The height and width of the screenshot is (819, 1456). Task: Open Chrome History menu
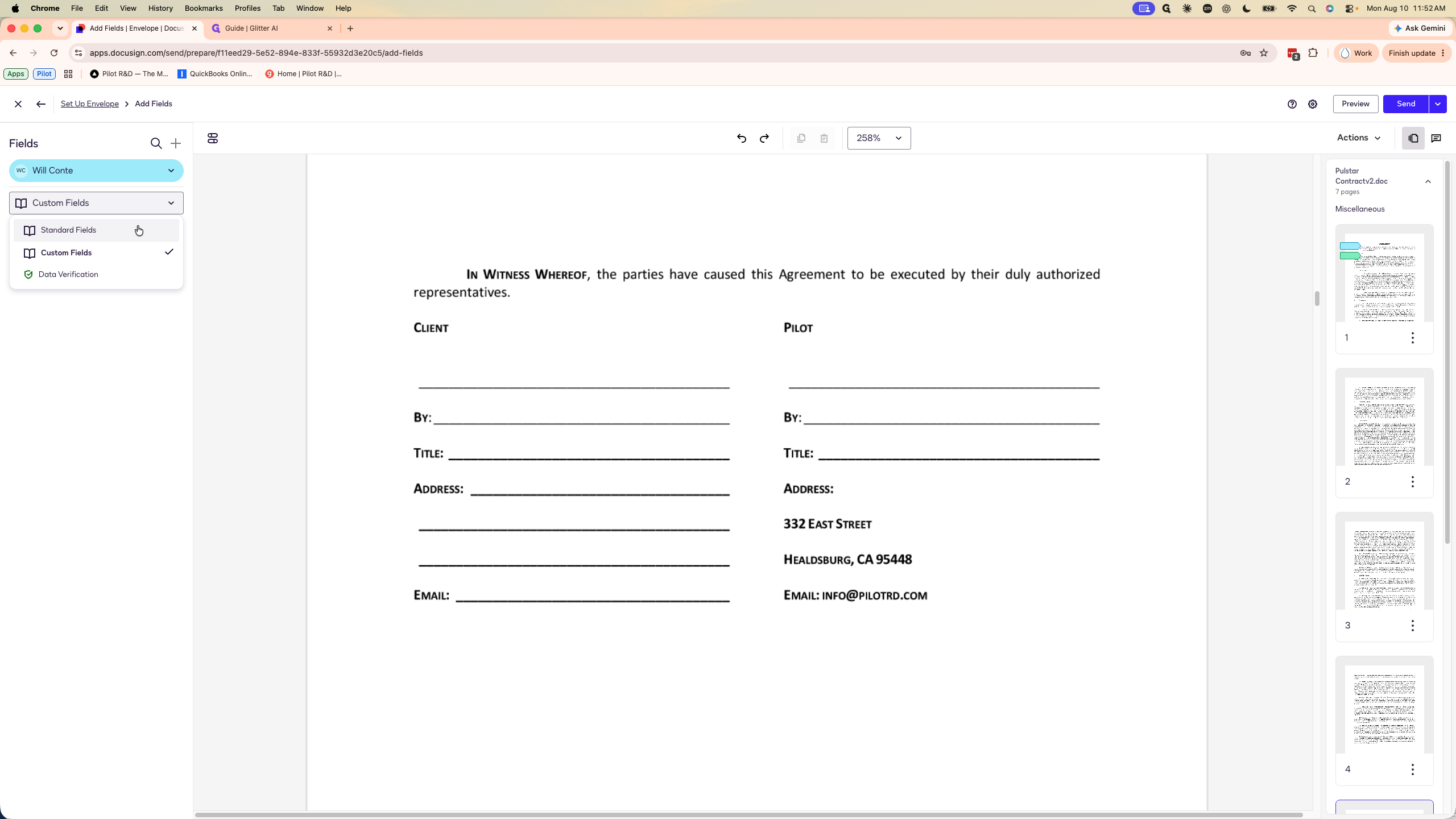click(160, 9)
